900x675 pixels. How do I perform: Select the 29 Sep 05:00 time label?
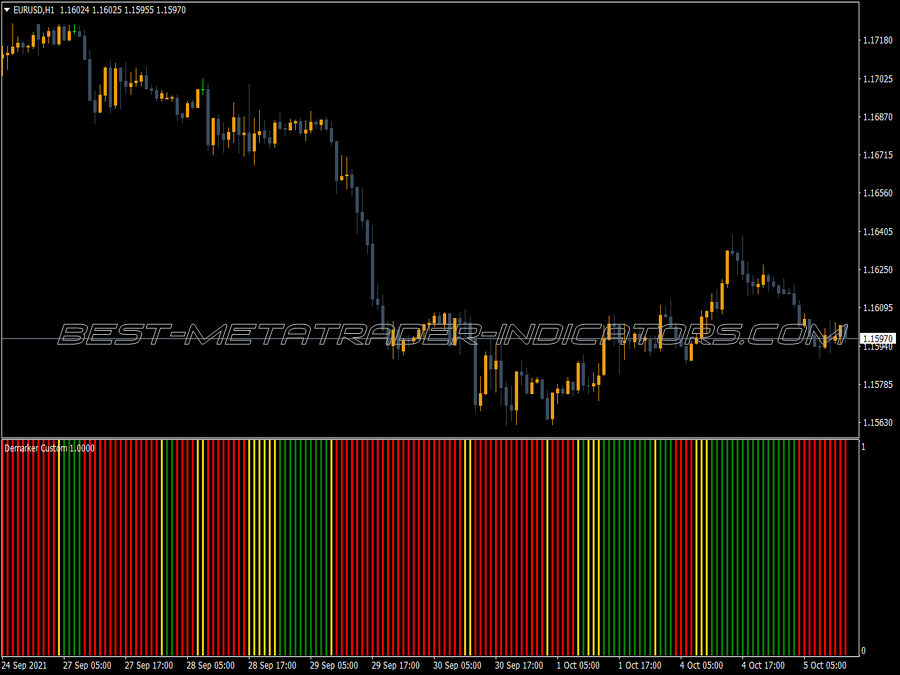pyautogui.click(x=334, y=665)
